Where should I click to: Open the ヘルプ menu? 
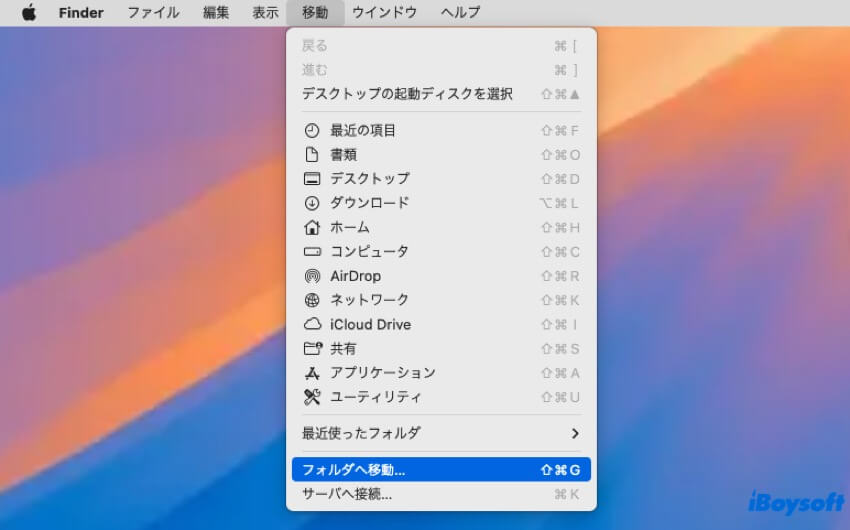[460, 12]
